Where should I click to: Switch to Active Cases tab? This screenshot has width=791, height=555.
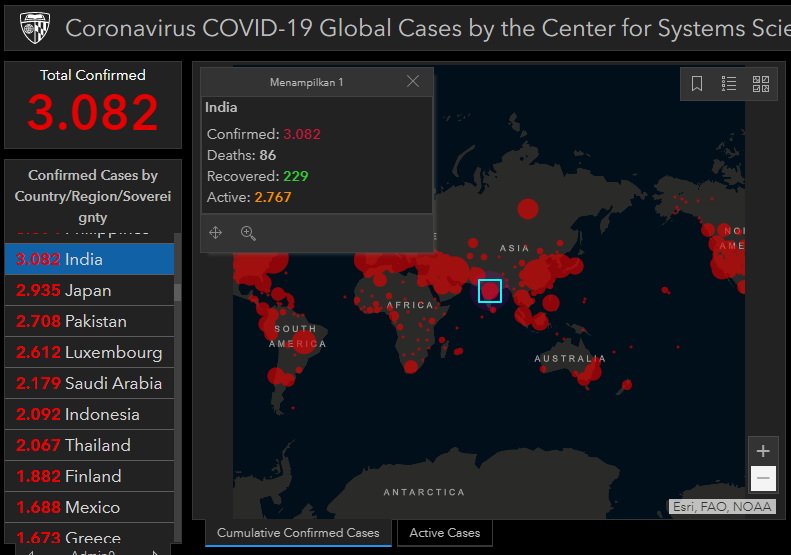[444, 533]
